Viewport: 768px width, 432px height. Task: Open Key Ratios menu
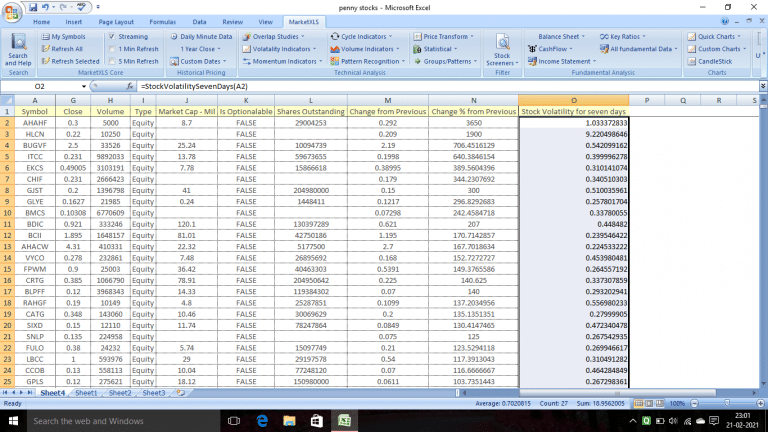click(x=623, y=36)
